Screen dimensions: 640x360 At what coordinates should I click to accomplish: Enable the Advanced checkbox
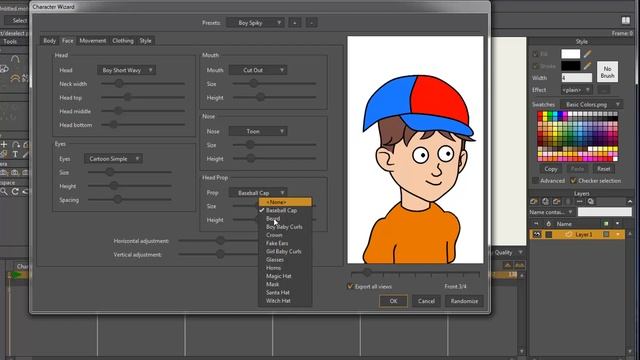(536, 180)
